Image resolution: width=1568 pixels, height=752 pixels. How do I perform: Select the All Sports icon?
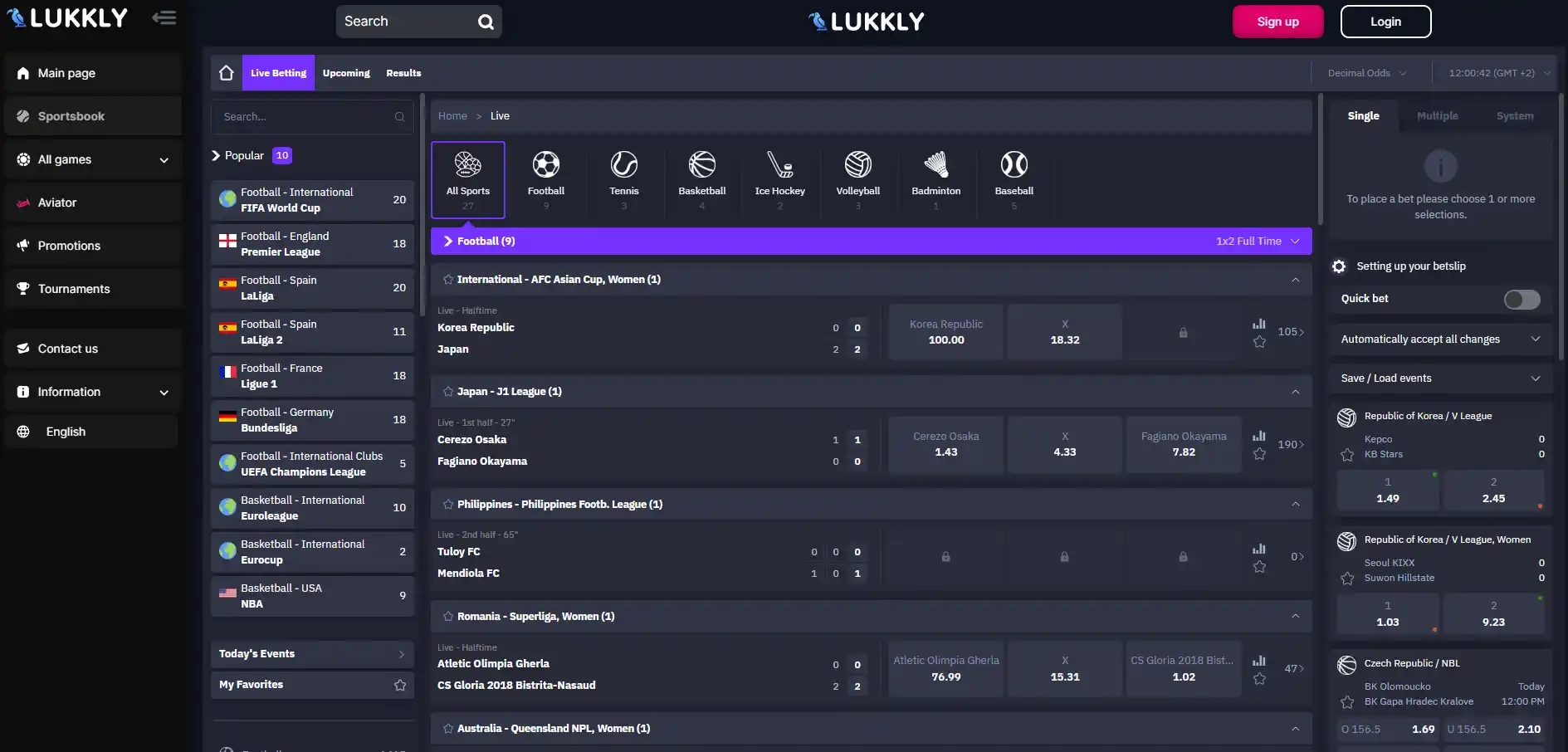[468, 164]
